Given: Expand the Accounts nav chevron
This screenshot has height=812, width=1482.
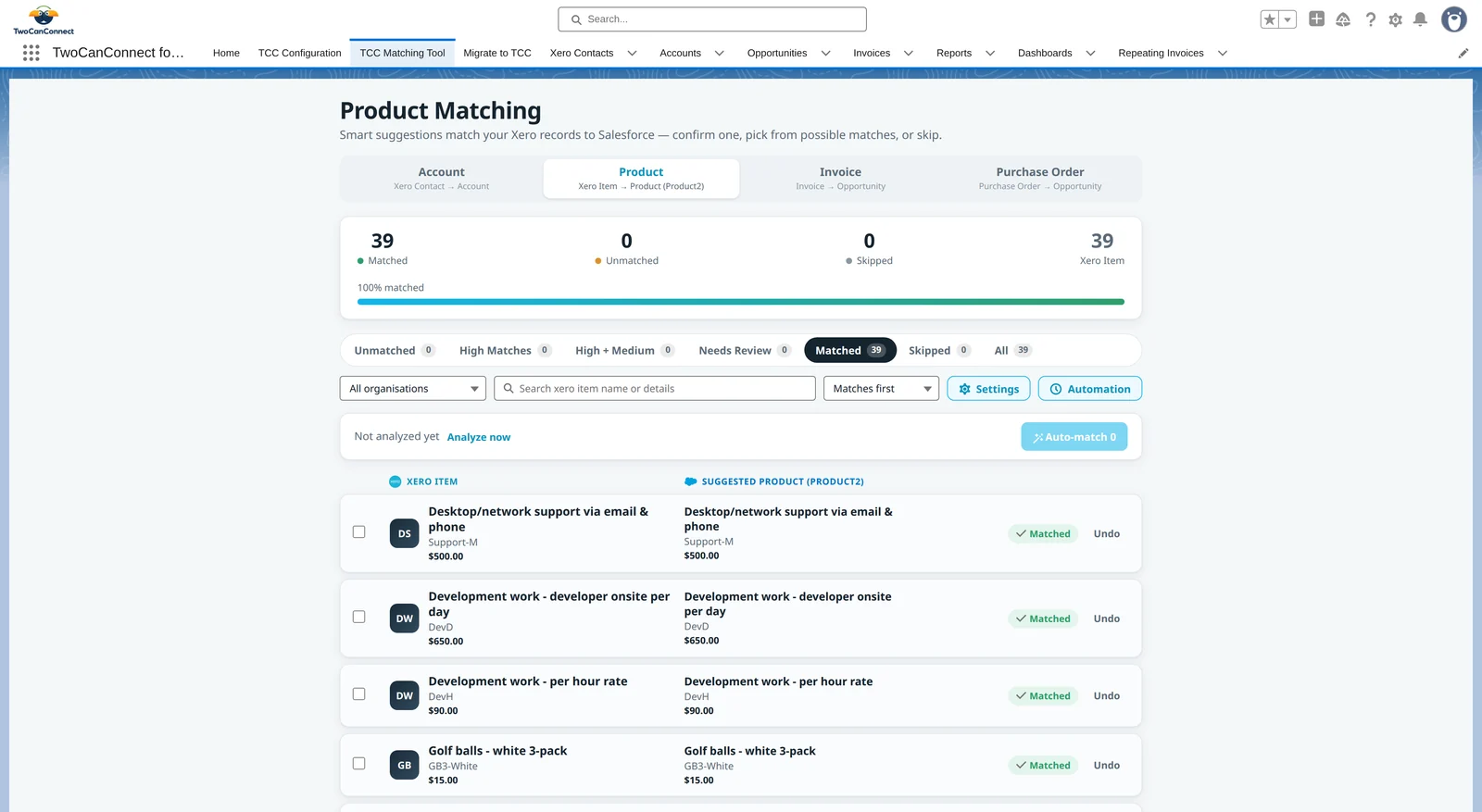Looking at the screenshot, I should [x=719, y=53].
